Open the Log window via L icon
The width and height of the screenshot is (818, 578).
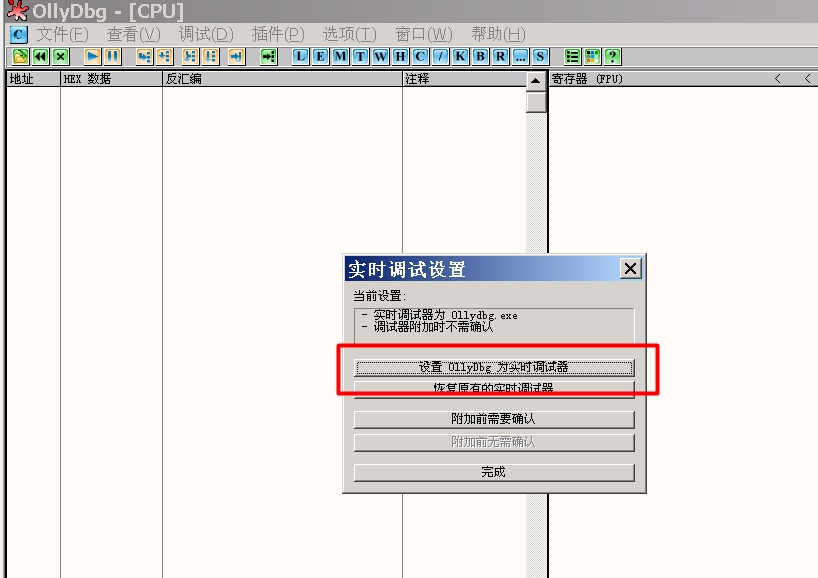pyautogui.click(x=300, y=57)
